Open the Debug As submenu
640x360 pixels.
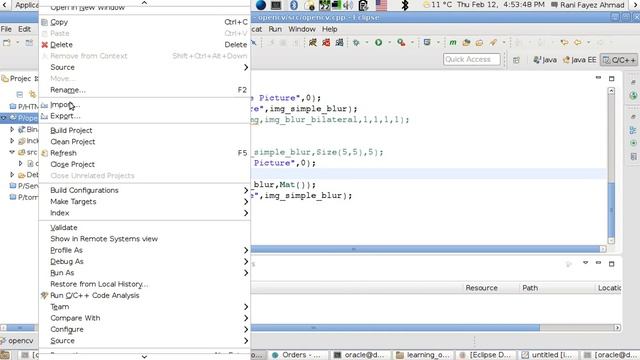[144, 262]
